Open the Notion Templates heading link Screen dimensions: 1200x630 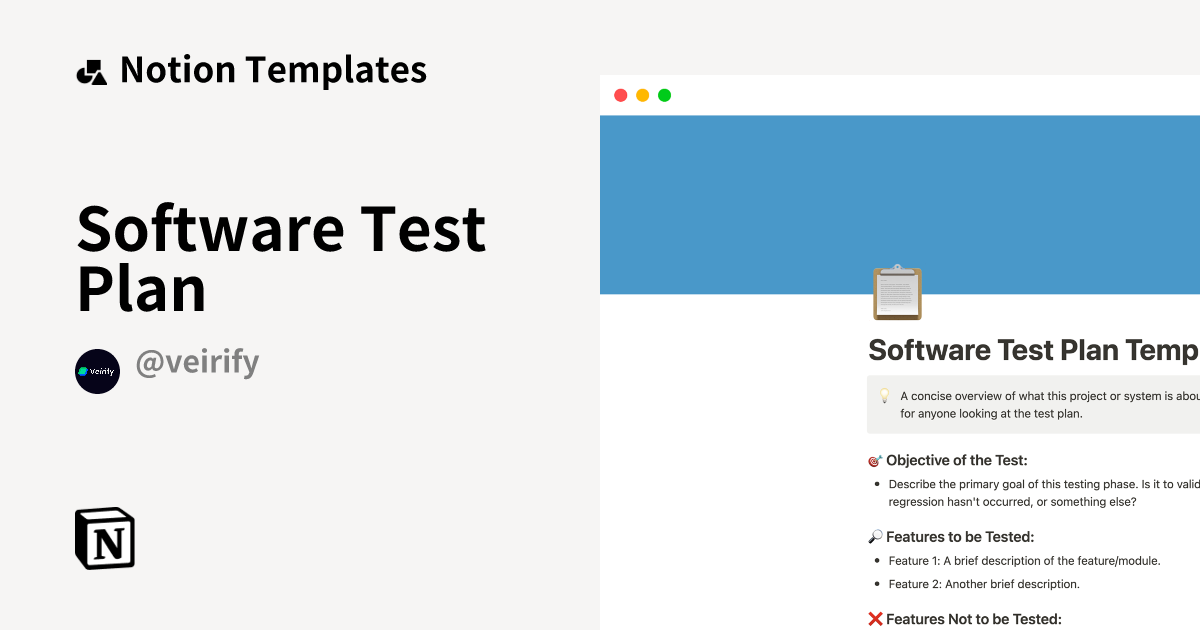(x=273, y=70)
